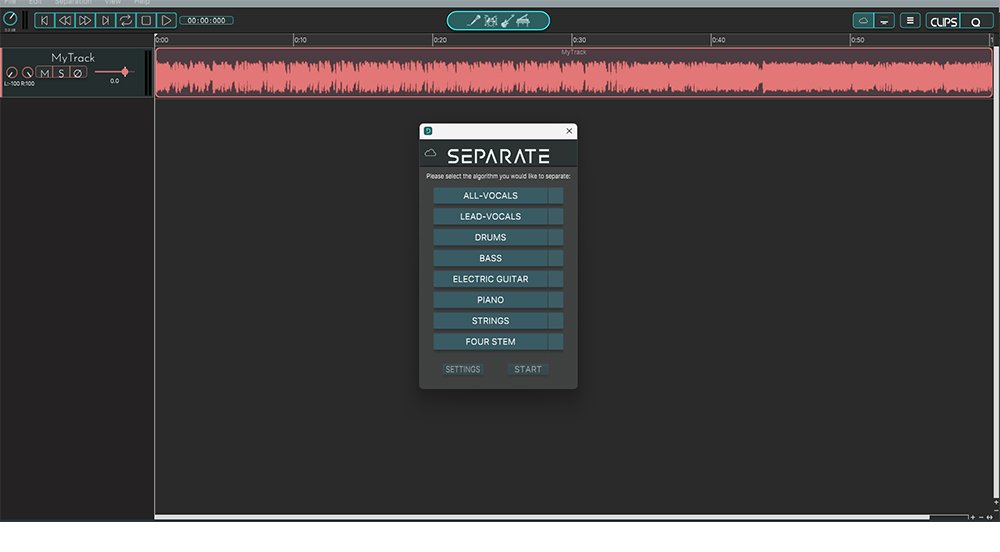
Task: Choose the ALL-VOCALS algorithm
Action: (490, 196)
